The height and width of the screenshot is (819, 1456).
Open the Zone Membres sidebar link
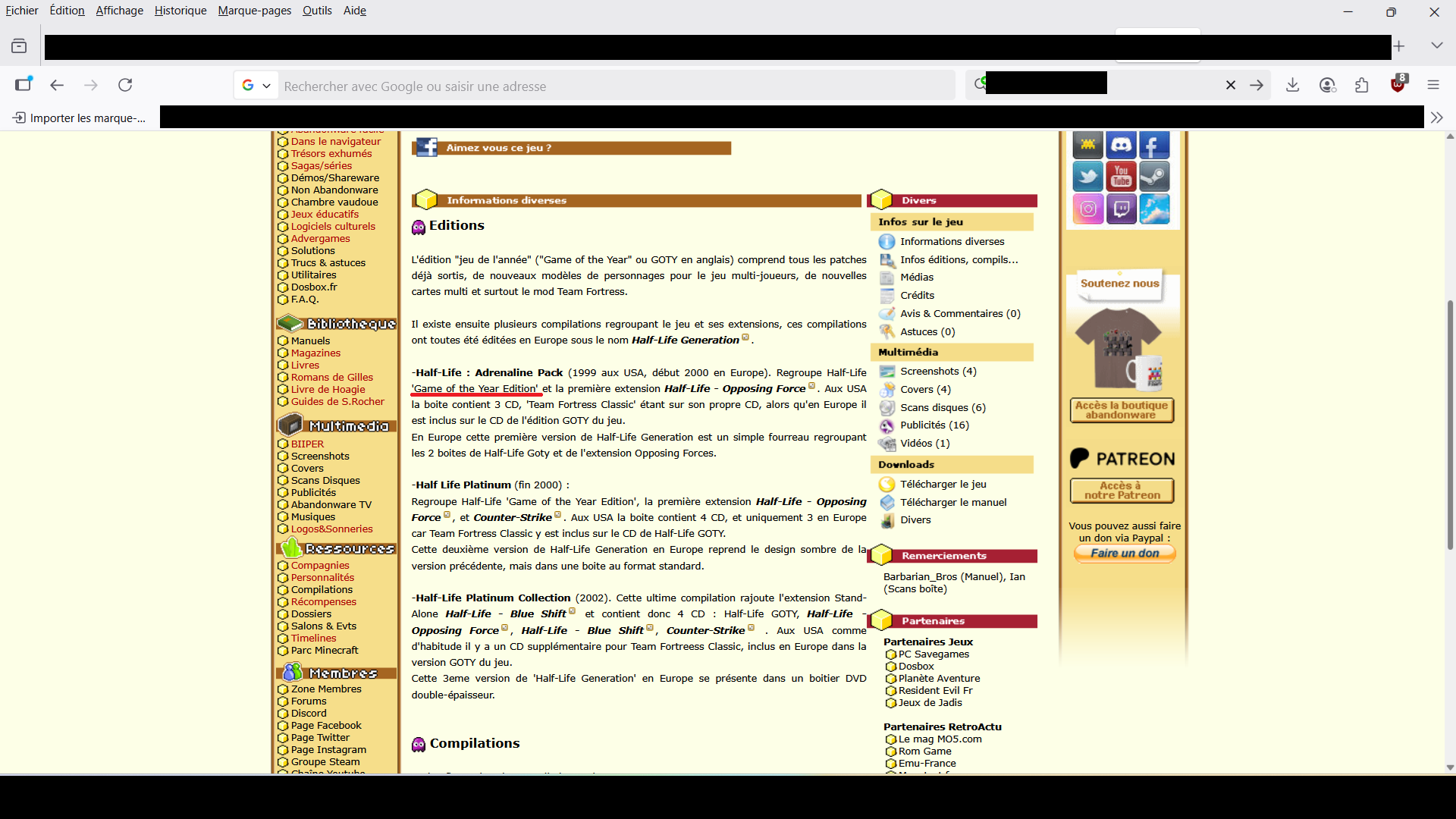pos(326,689)
